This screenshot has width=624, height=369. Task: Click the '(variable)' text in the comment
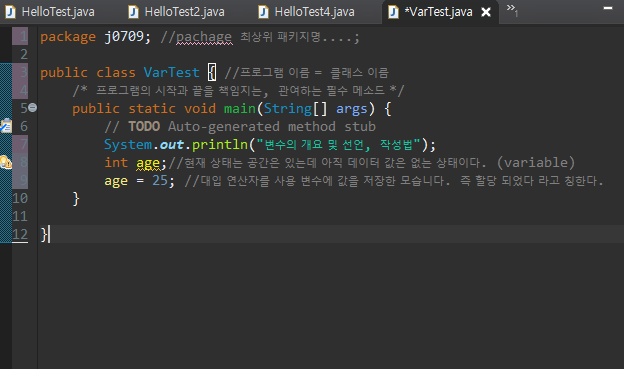pos(536,162)
